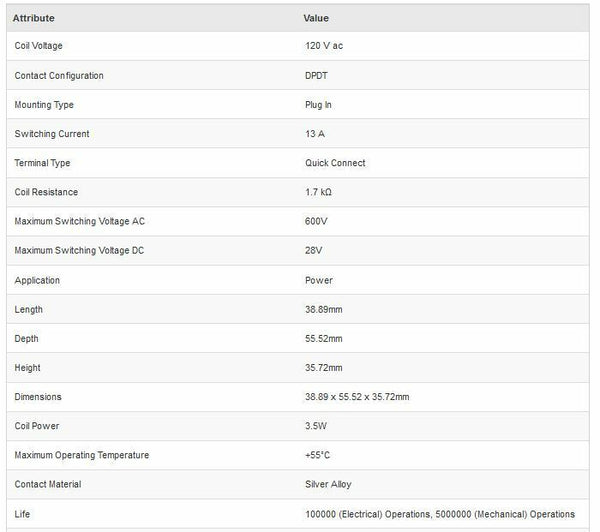Click the Attribute column header
This screenshot has height=532, width=600.
click(x=33, y=18)
